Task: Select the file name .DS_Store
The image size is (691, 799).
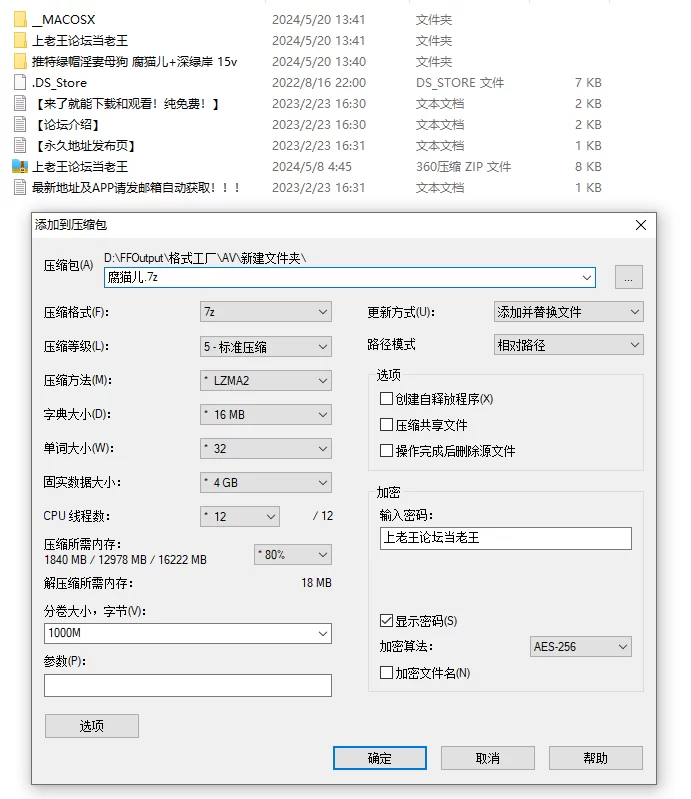Action: click(59, 83)
